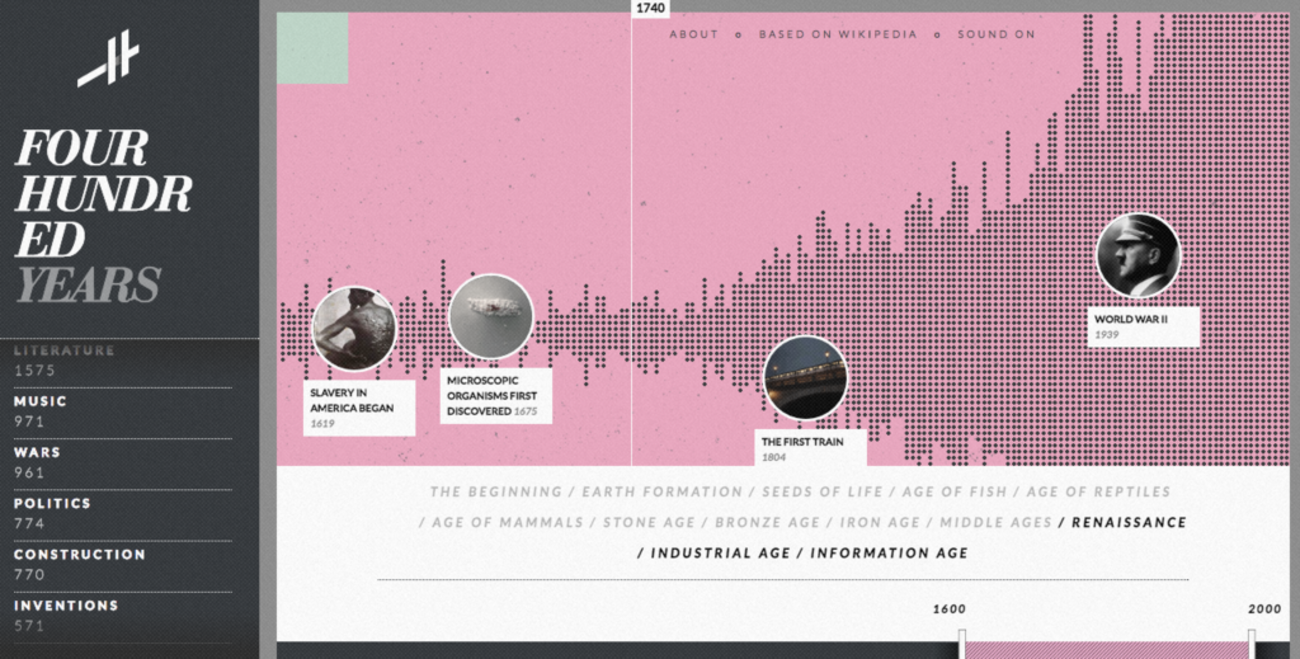Open the Based on Wikipedia link
This screenshot has height=659, width=1300.
coord(837,34)
